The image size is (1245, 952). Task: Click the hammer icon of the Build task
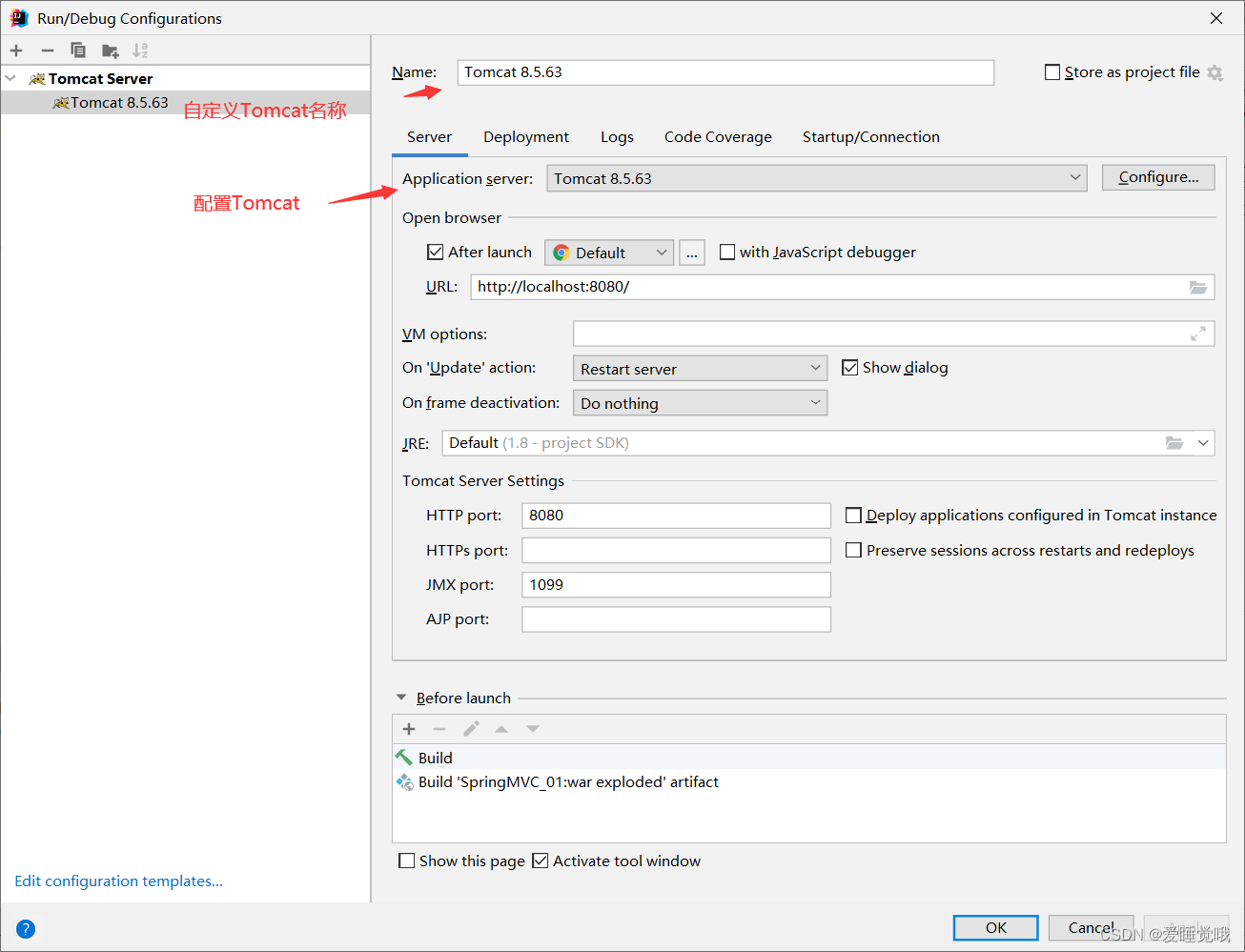tap(404, 758)
